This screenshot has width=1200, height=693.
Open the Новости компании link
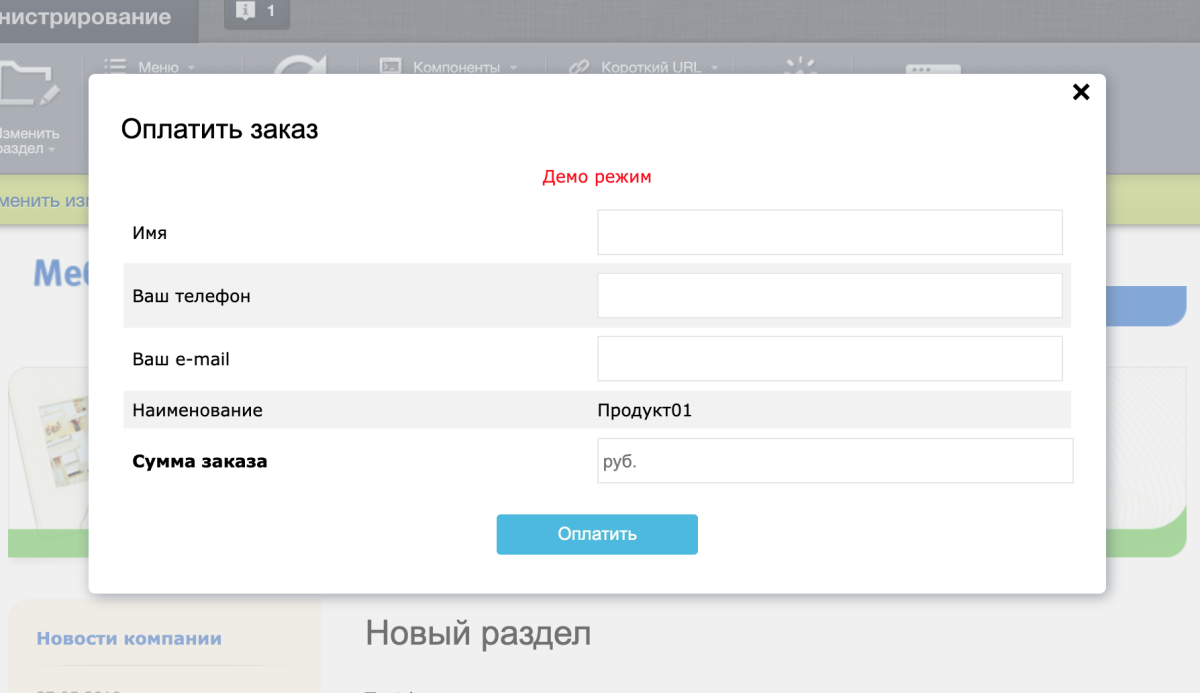click(129, 637)
